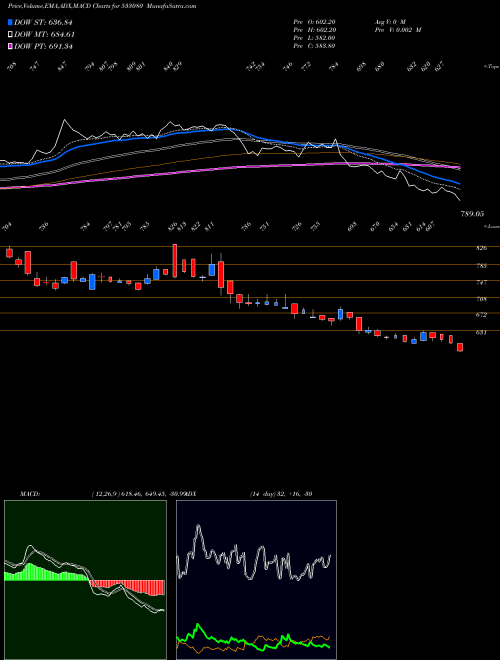Click the 'Avg V: 0 M' volume text
Viewport: 500px width, 660px height.
pyautogui.click(x=389, y=21)
